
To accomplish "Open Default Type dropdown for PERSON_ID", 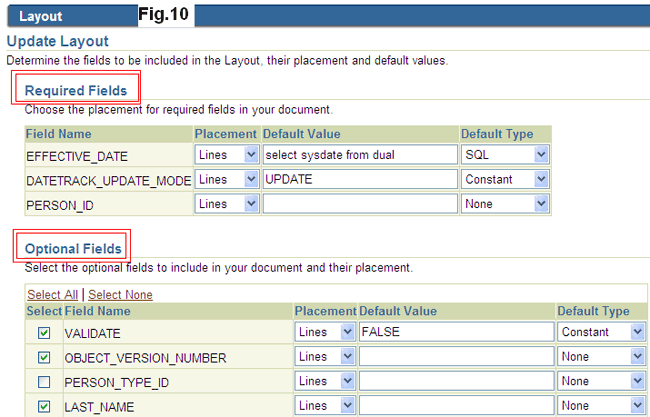I will click(505, 204).
